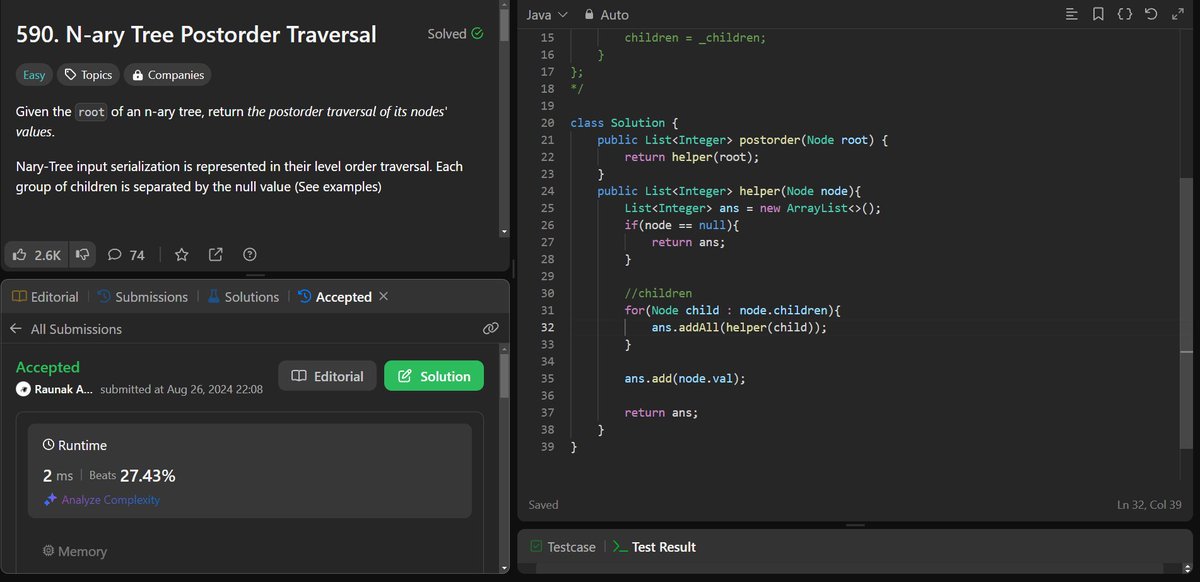
Task: Click the line return helper(root);
Action: click(692, 157)
